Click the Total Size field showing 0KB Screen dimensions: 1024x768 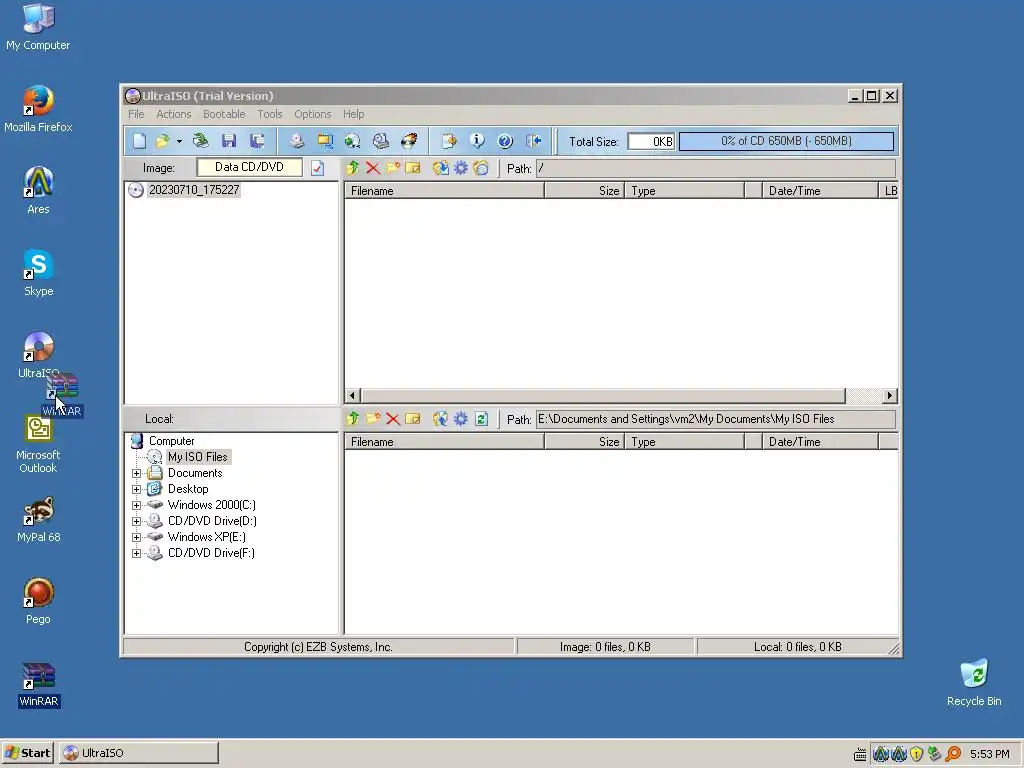point(651,142)
